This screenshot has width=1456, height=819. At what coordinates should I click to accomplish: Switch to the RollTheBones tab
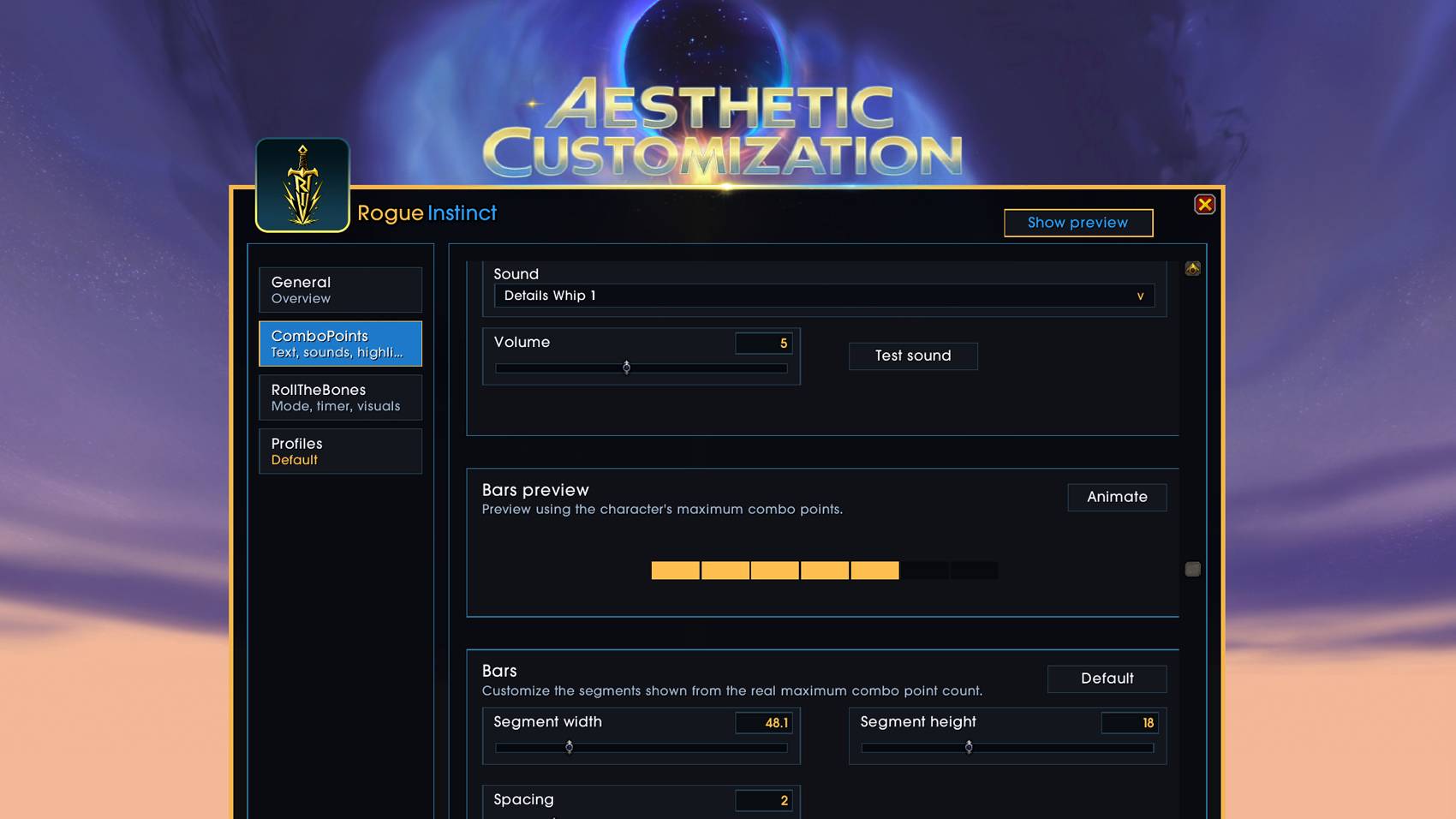click(x=340, y=398)
